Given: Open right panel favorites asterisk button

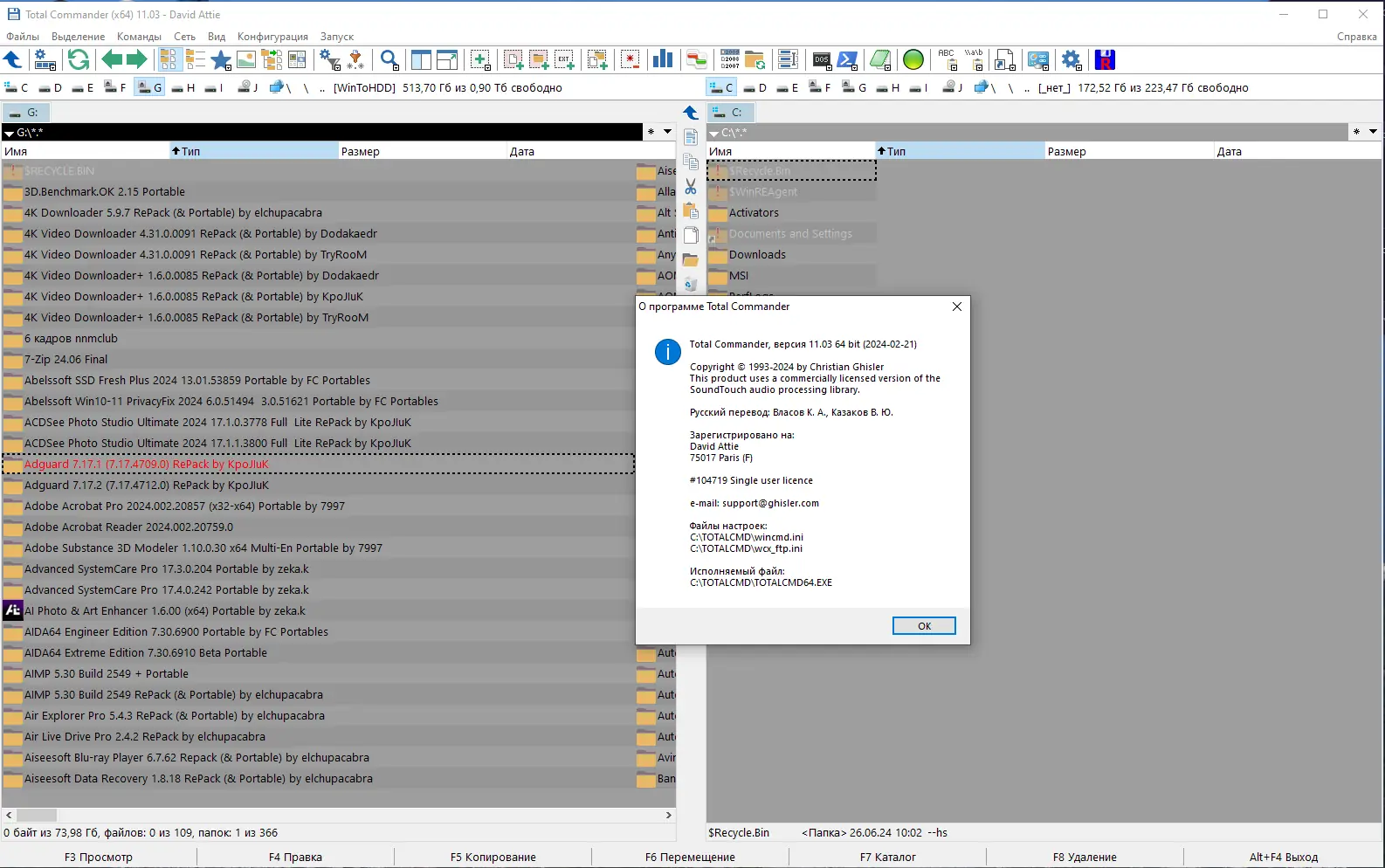Looking at the screenshot, I should click(x=1356, y=132).
